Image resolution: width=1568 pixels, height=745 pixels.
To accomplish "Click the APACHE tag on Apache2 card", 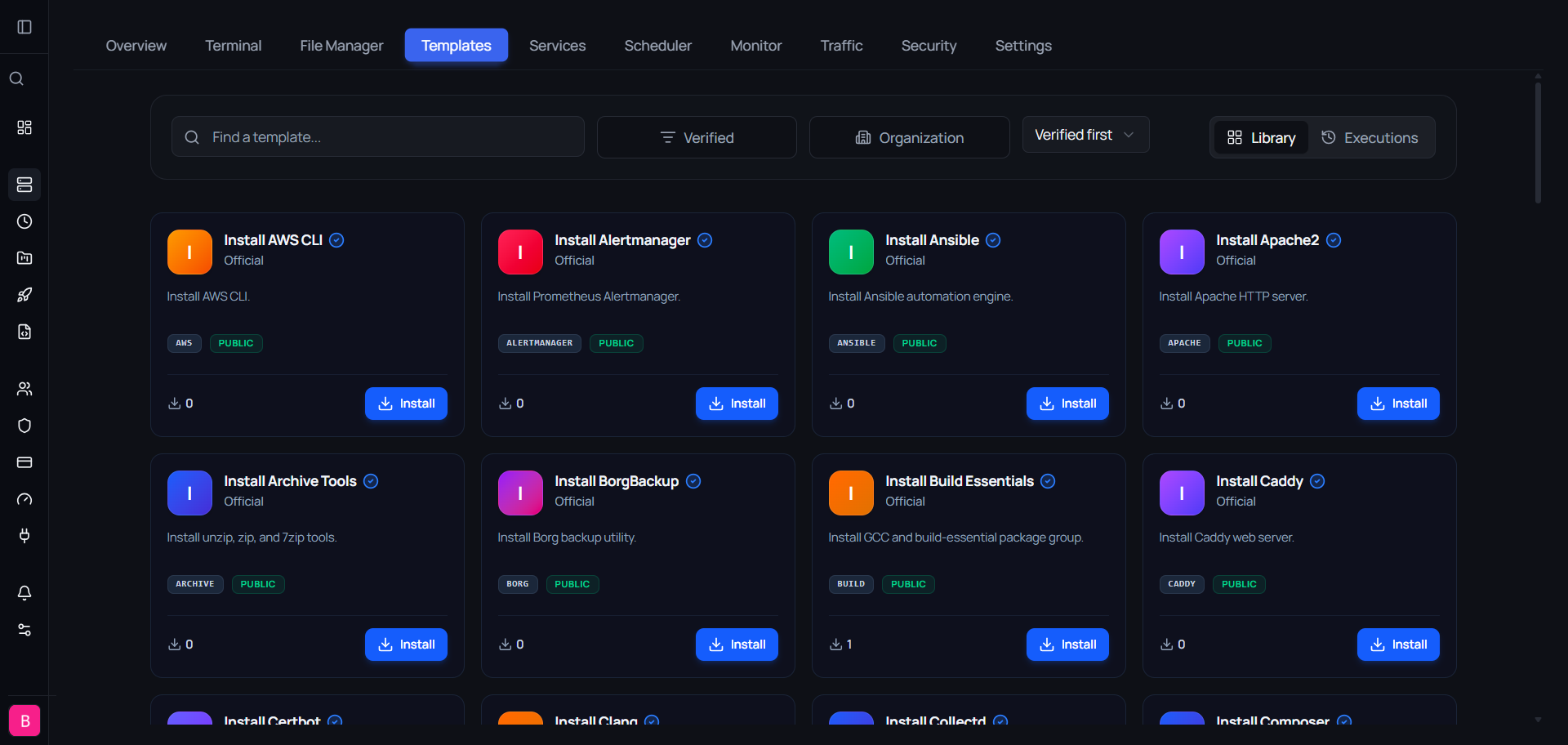I will point(1184,343).
